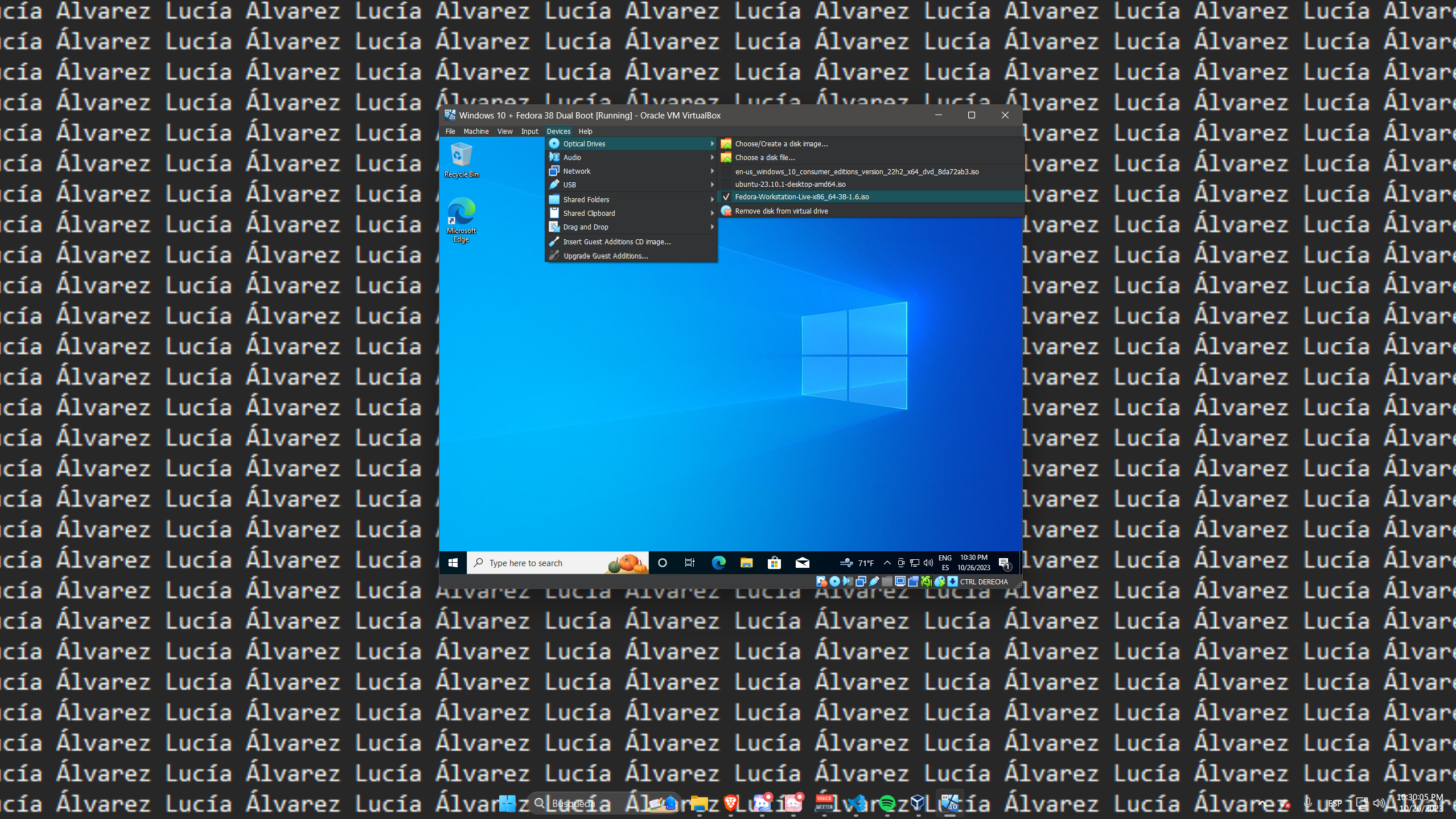1456x819 pixels.
Task: Open the Machine menu
Action: [x=476, y=131]
